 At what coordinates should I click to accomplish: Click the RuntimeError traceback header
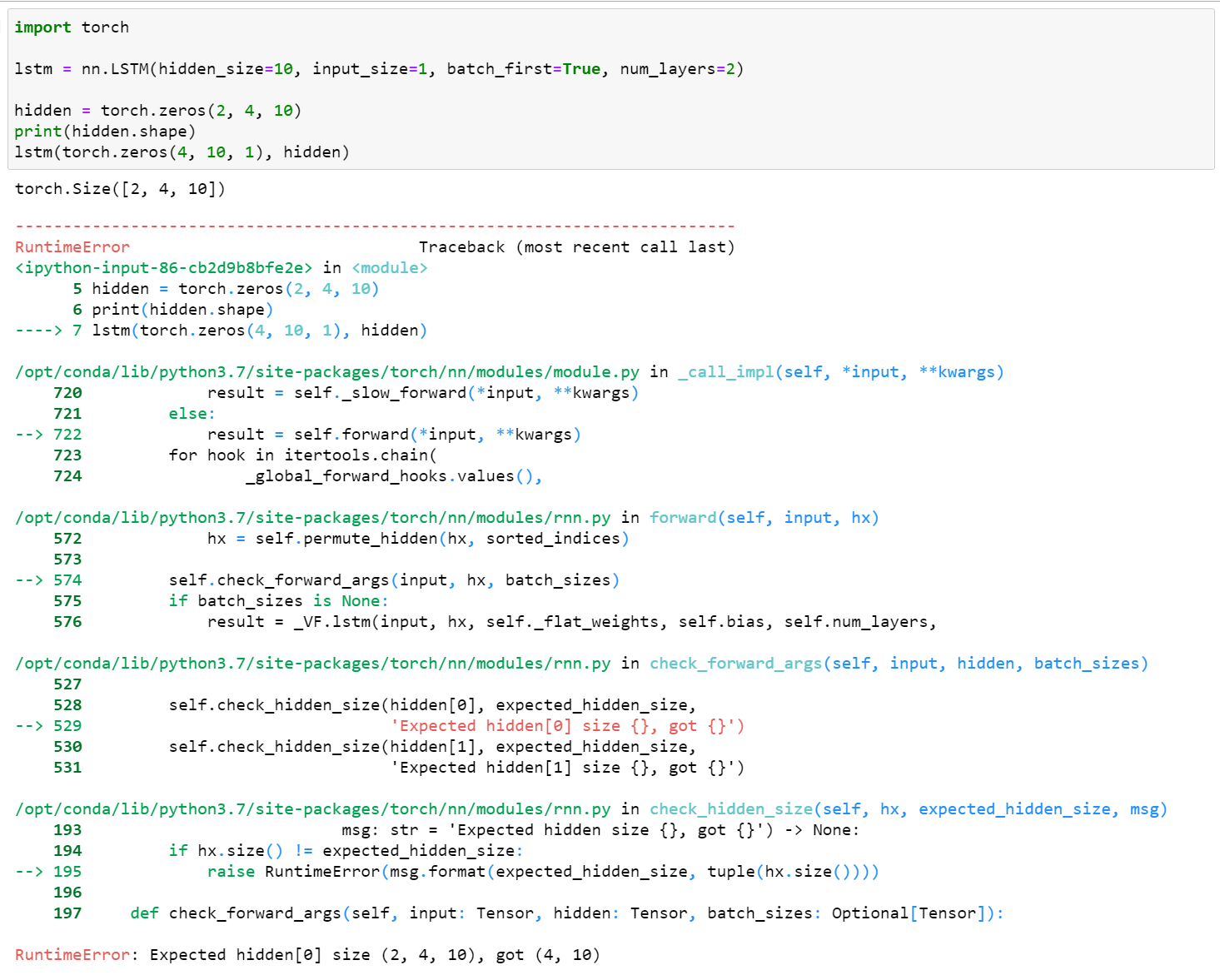[72, 246]
